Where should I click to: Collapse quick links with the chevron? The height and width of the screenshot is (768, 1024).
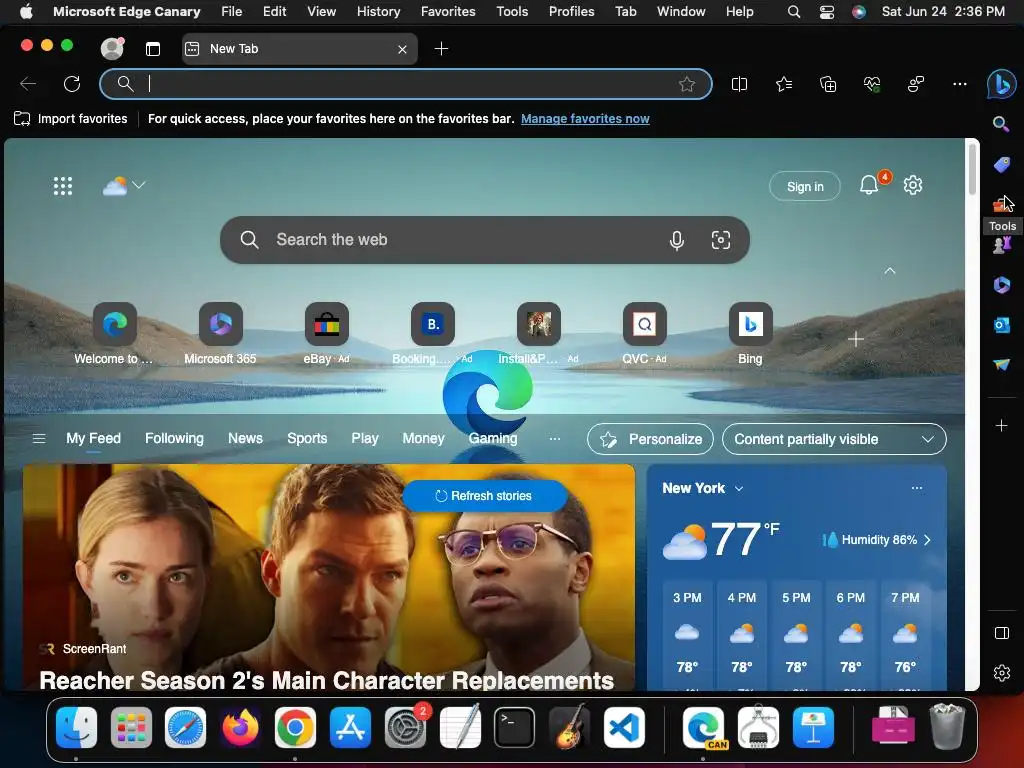[889, 270]
